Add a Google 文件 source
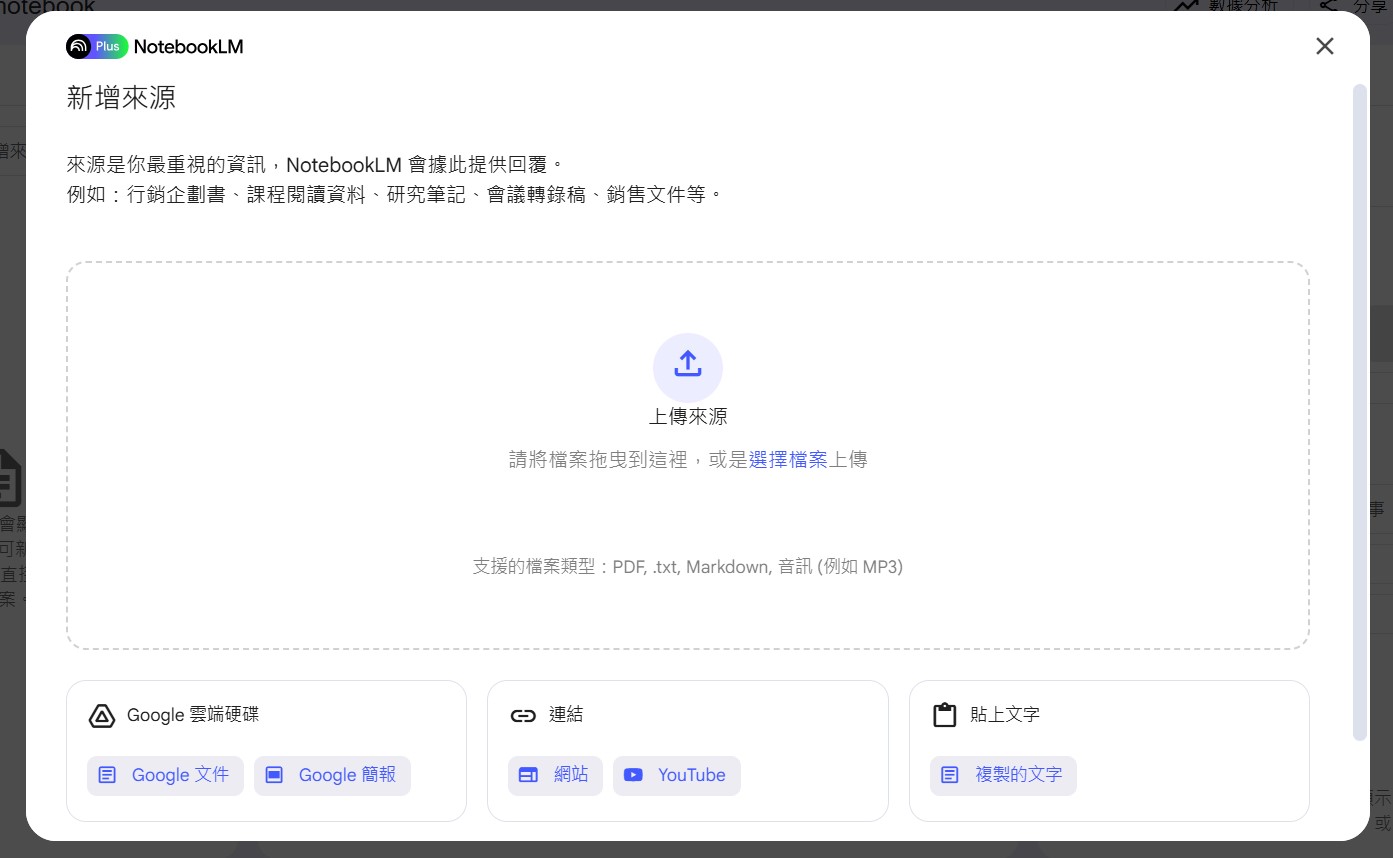Screen dimensions: 1393x858 pyautogui.click(x=165, y=775)
